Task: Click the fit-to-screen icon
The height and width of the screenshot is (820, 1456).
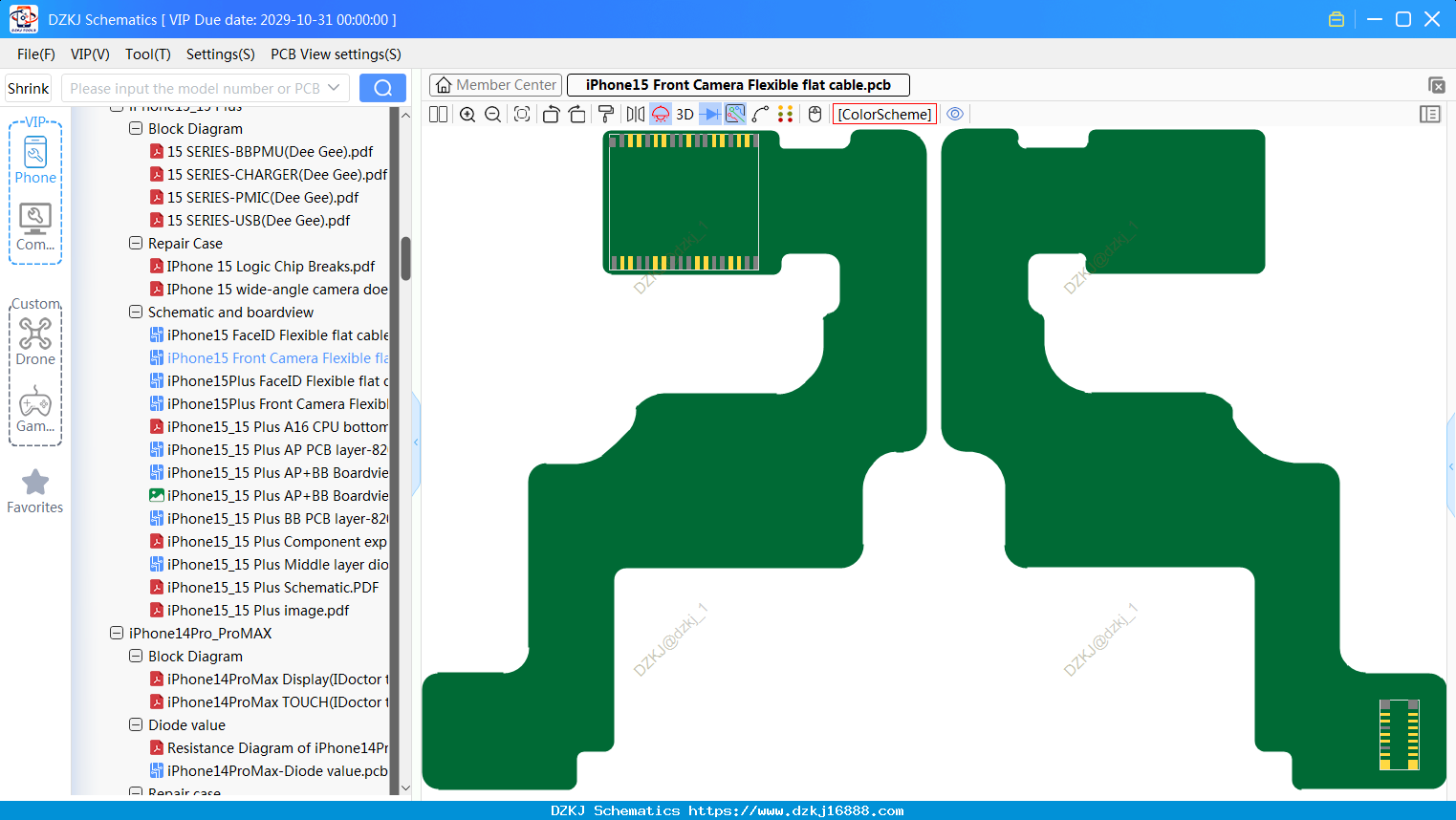Action: (x=522, y=115)
